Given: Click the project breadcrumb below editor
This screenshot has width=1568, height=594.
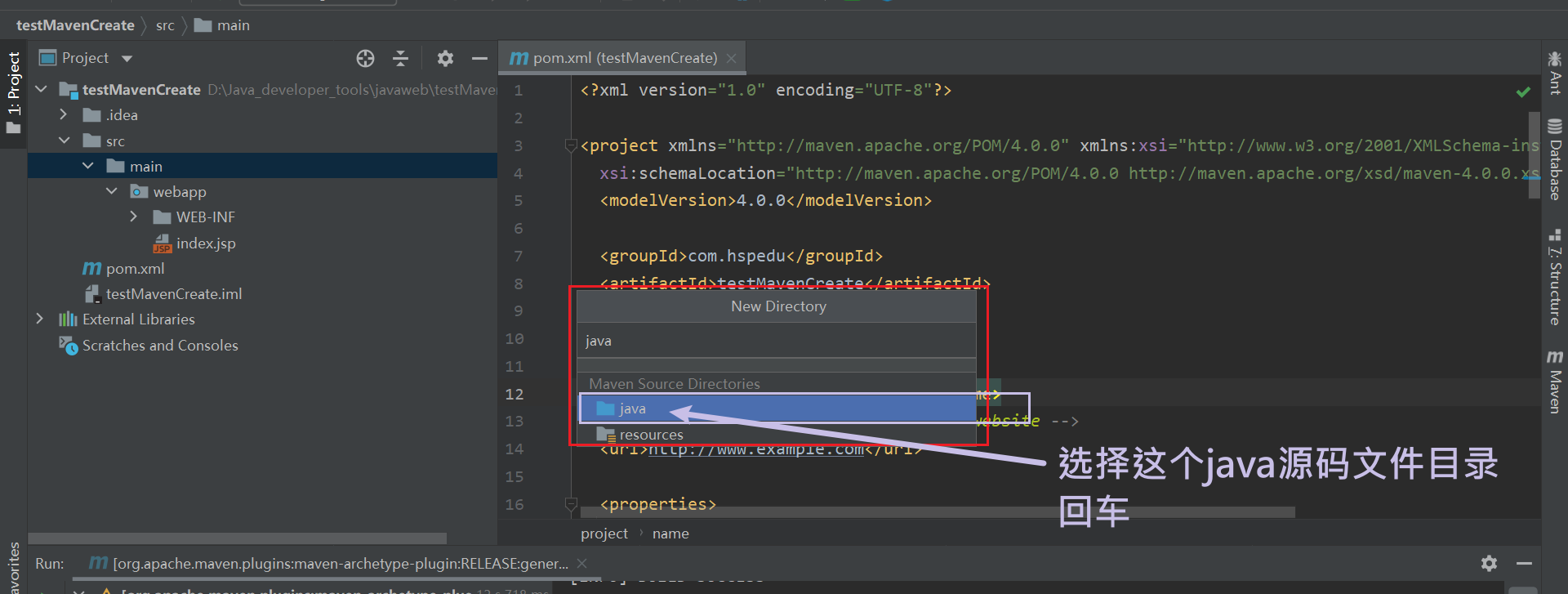Looking at the screenshot, I should coord(604,533).
